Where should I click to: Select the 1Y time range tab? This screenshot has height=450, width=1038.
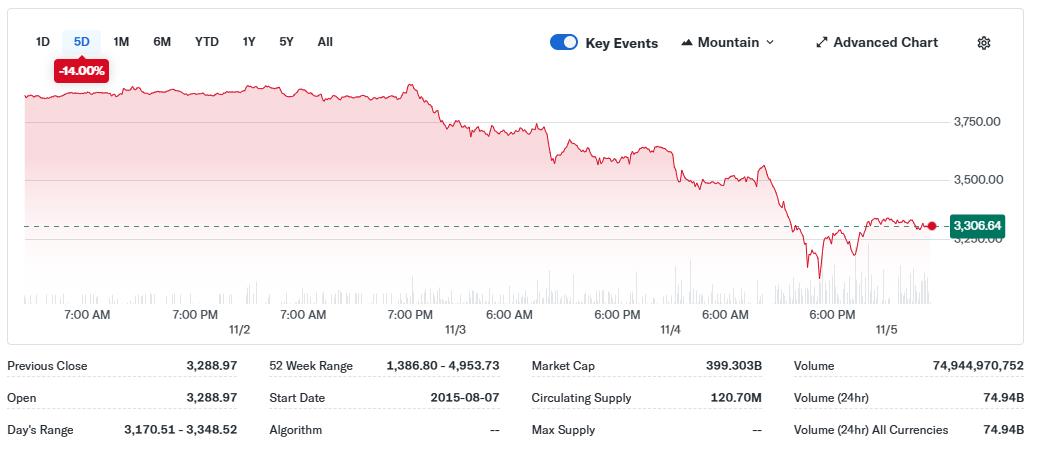pyautogui.click(x=249, y=42)
